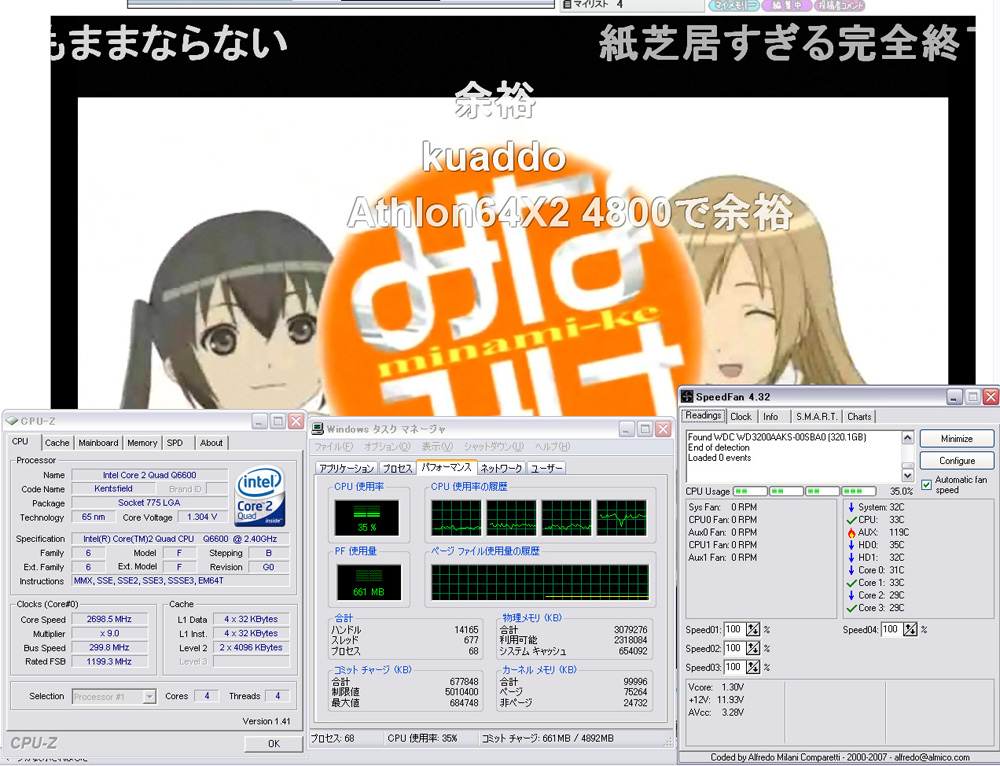The image size is (1000, 766).
Task: Click the Task Manager title bar icon
Action: click(x=317, y=429)
